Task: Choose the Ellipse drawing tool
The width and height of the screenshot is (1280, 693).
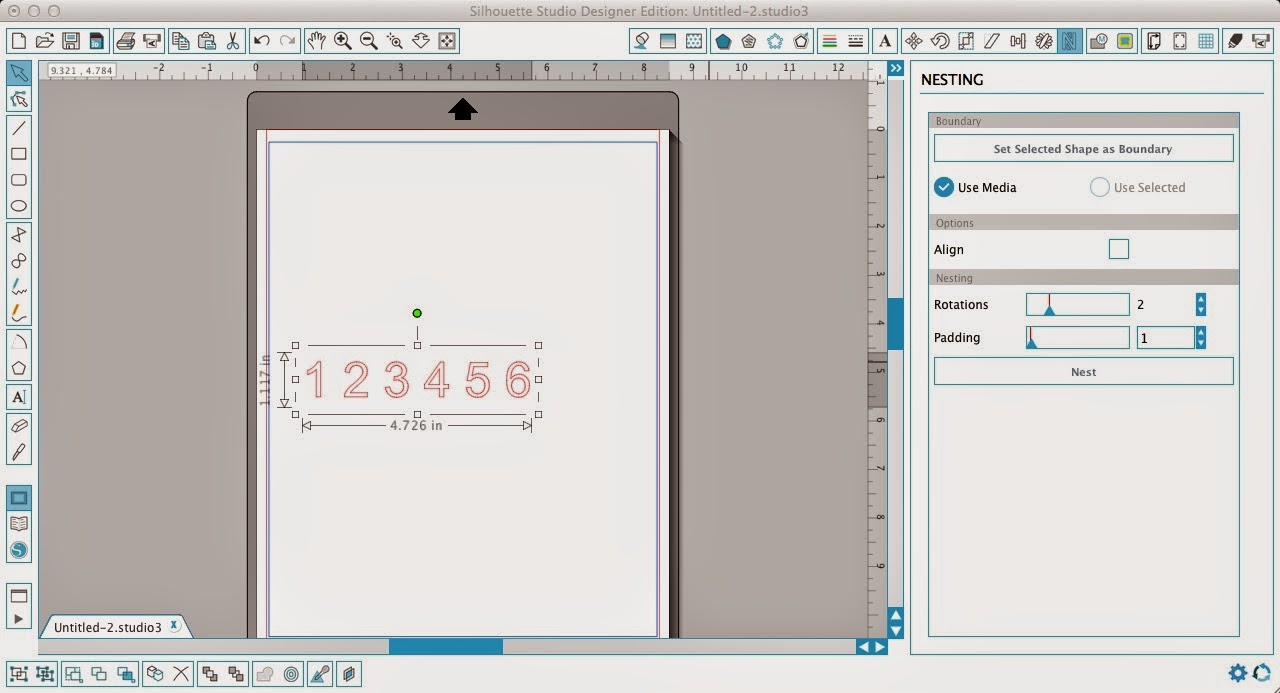Action: pyautogui.click(x=19, y=206)
